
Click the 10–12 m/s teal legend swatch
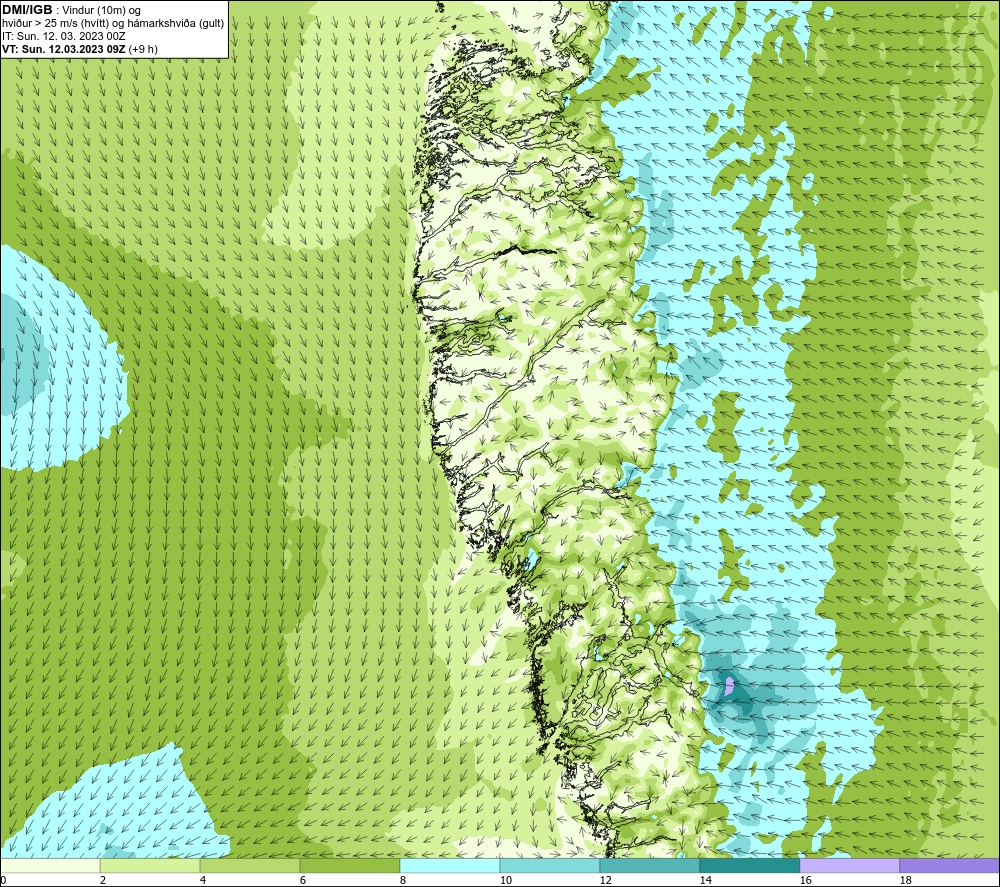550,865
